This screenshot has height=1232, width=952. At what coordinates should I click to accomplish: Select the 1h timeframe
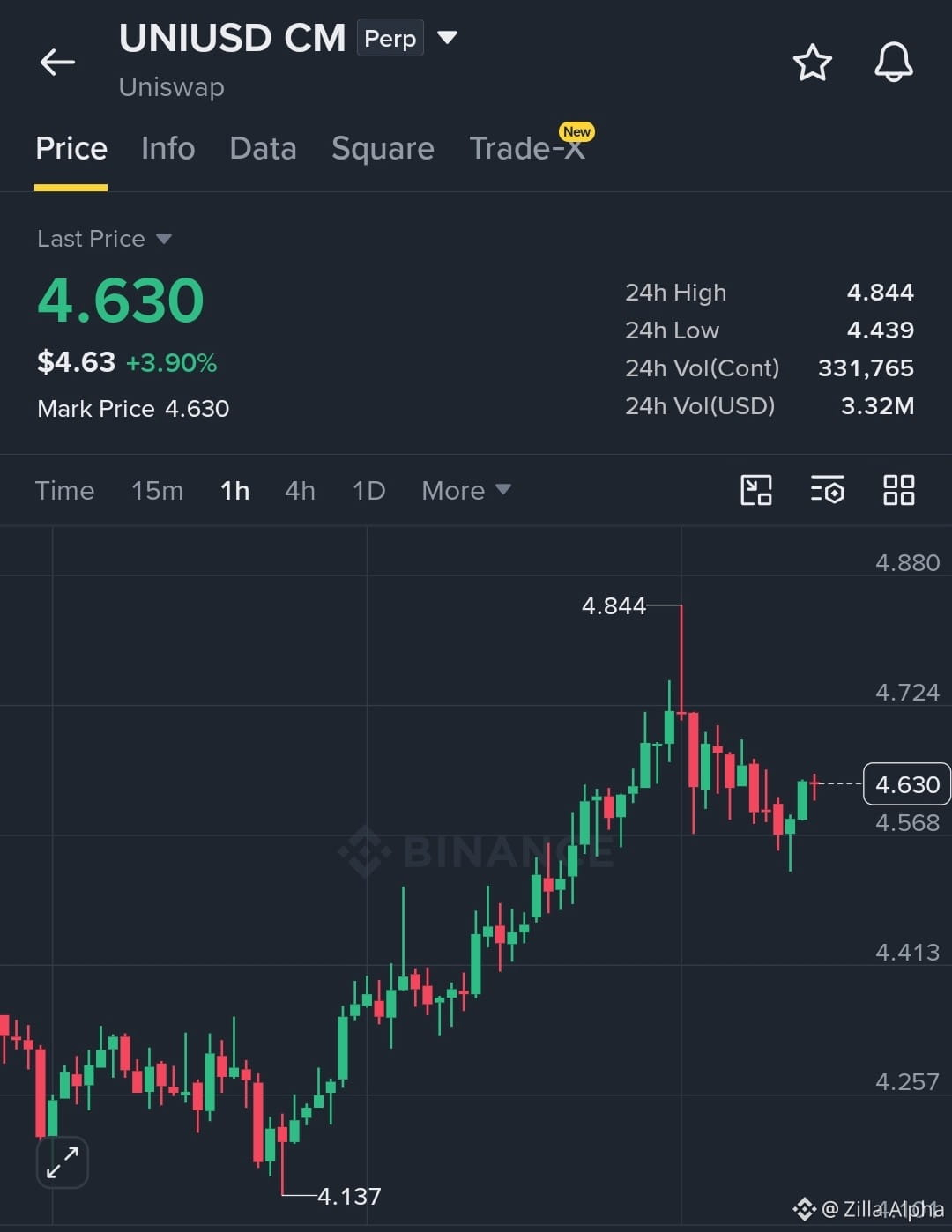coord(234,490)
